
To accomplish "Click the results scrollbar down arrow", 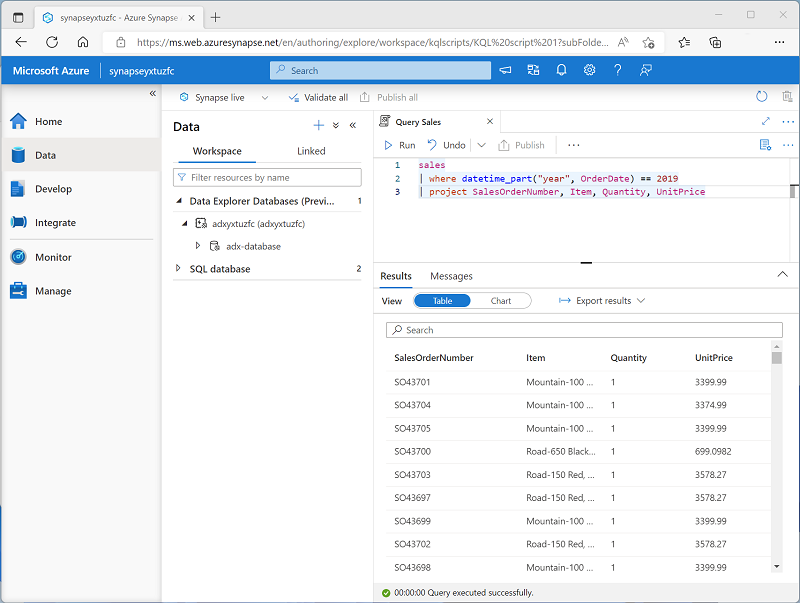I will 777,566.
